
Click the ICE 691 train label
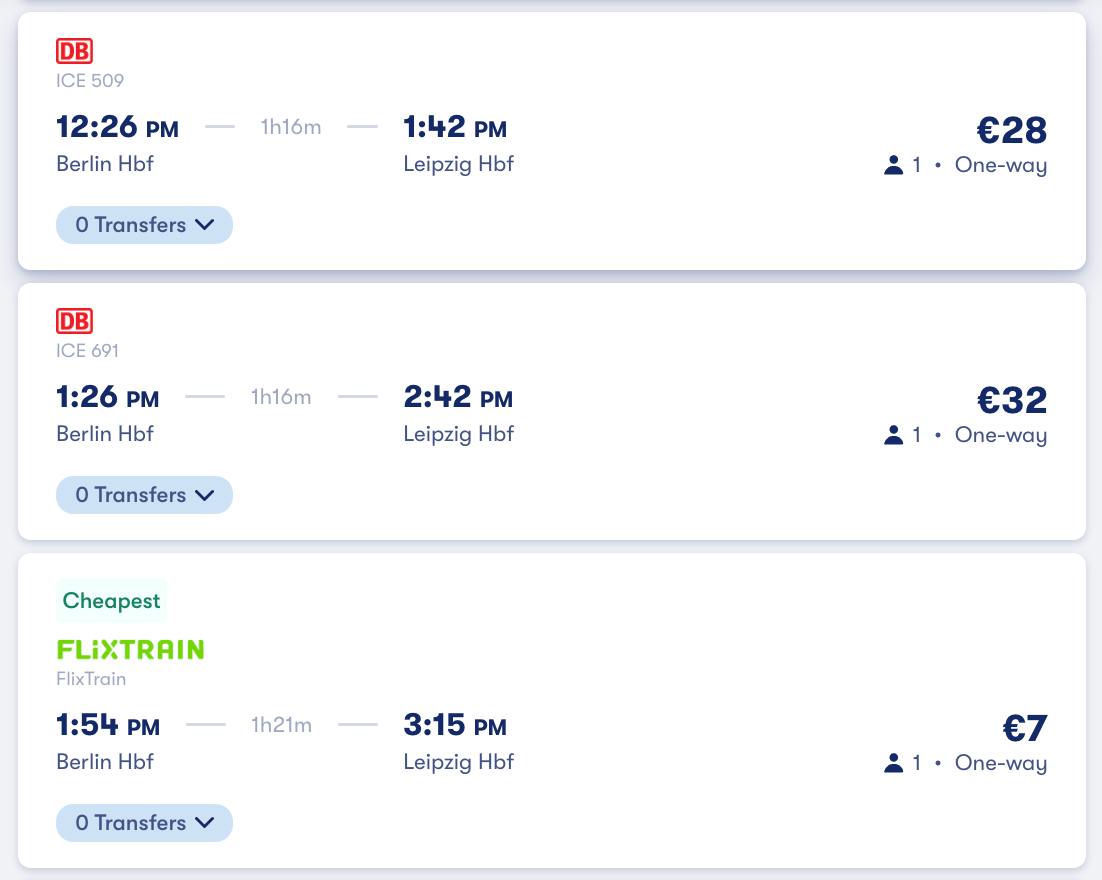88,351
